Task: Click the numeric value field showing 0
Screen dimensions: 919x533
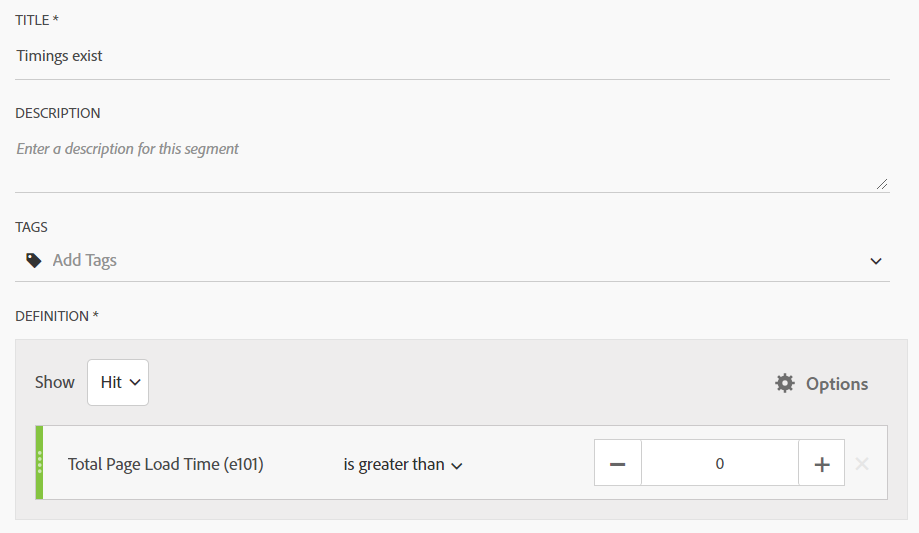Action: [x=720, y=463]
